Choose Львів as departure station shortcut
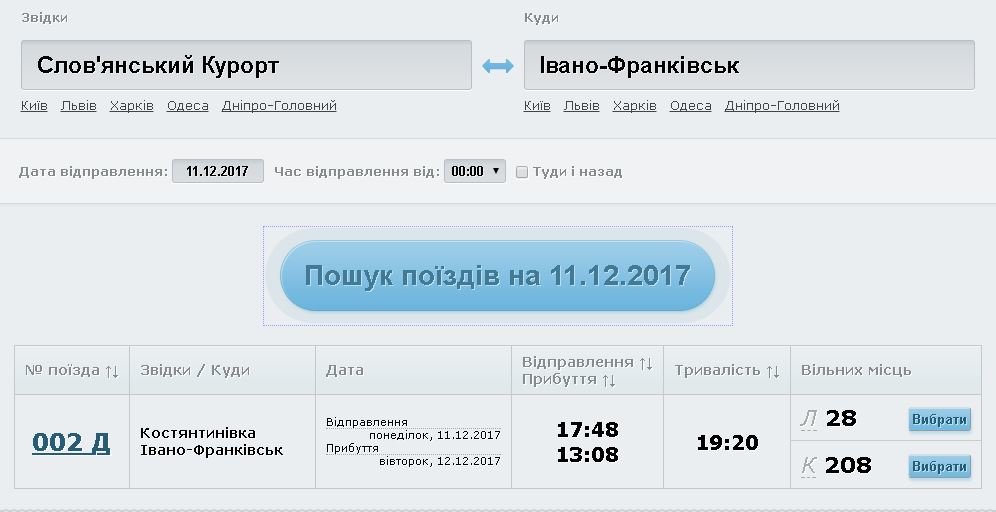The height and width of the screenshot is (512, 996). 79,105
